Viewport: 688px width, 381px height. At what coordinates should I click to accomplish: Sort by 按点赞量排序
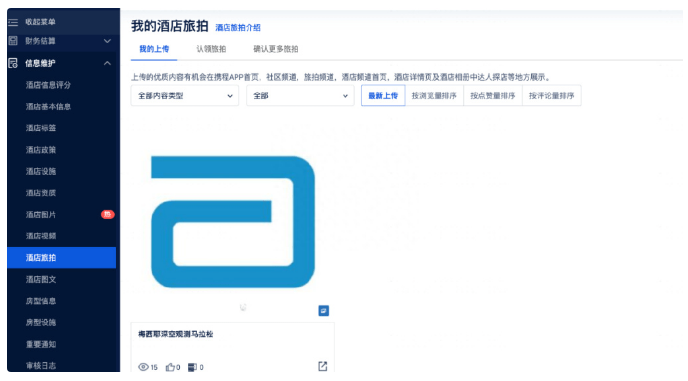click(493, 96)
